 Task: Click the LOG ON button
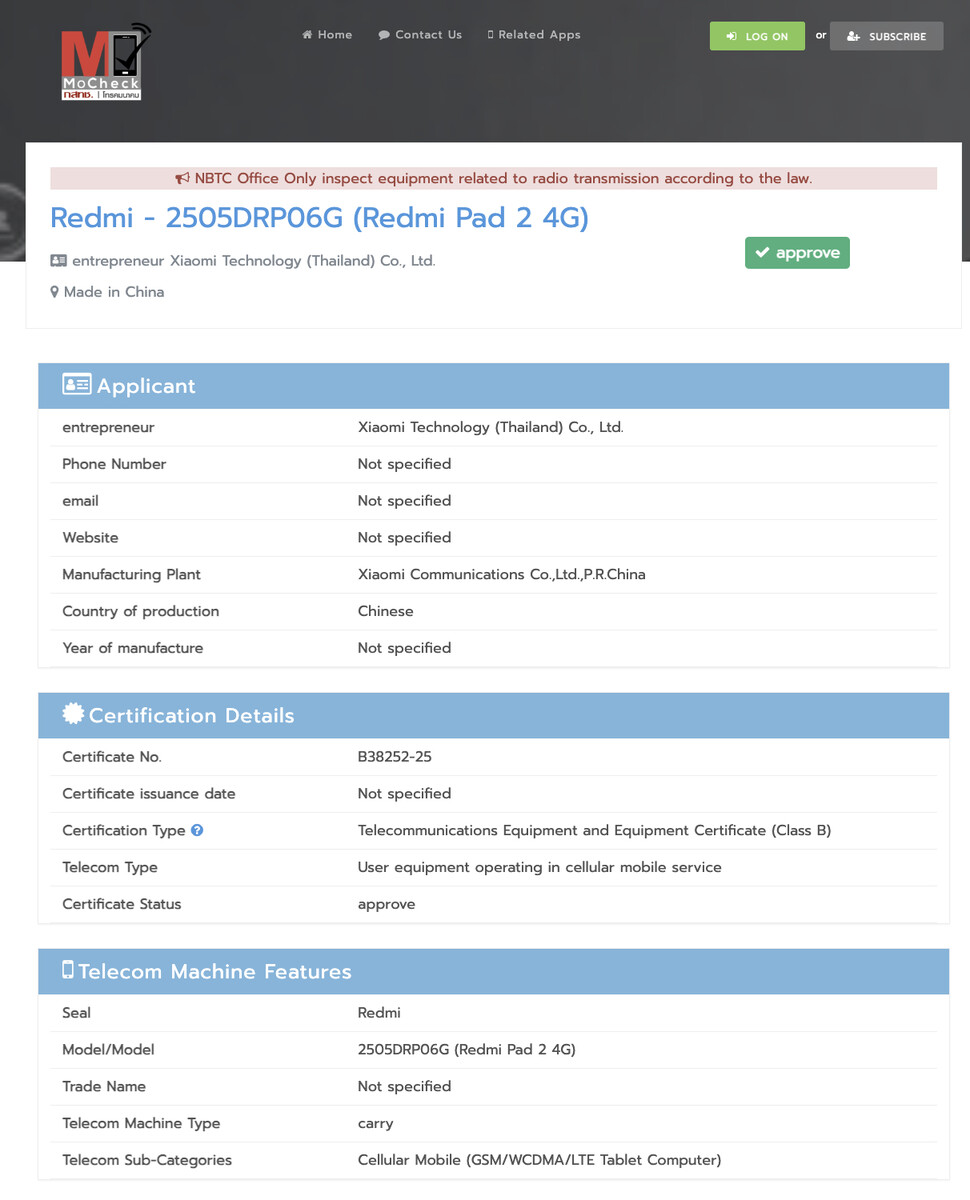click(757, 36)
